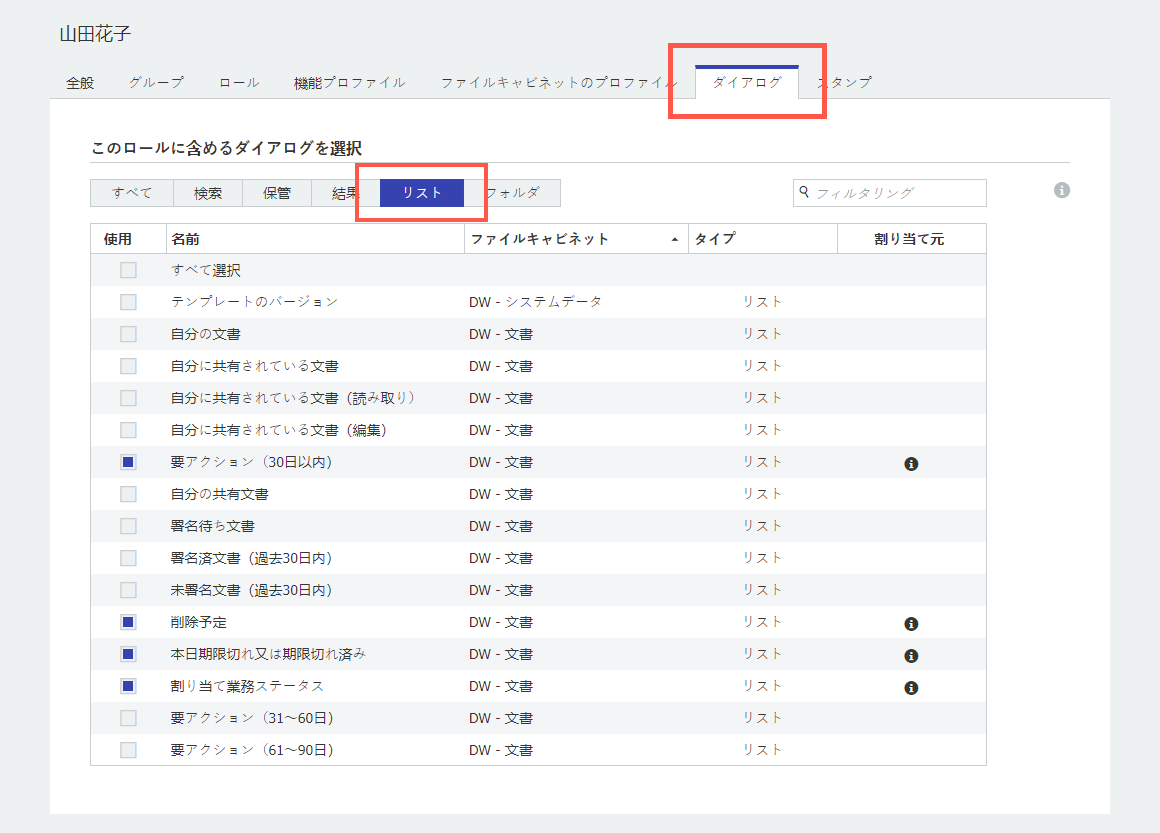Check the 自分の文書 checkbox
This screenshot has height=833, width=1160.
pos(128,334)
